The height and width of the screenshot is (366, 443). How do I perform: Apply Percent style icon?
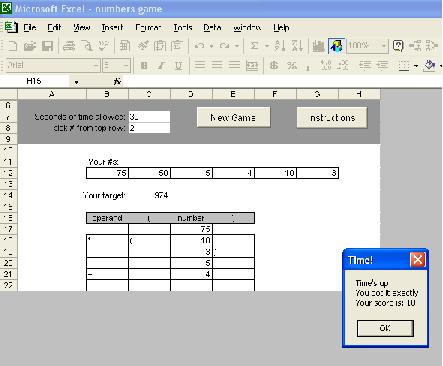pyautogui.click(x=292, y=65)
